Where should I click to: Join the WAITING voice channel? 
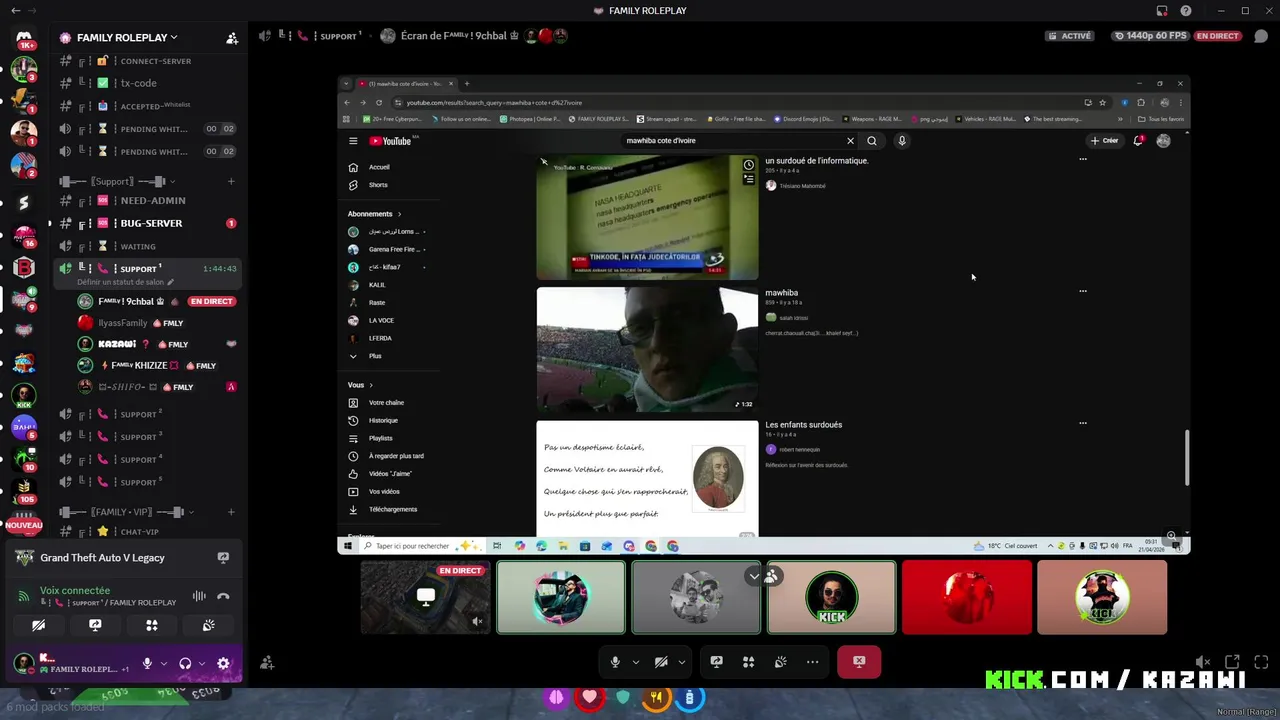point(146,246)
